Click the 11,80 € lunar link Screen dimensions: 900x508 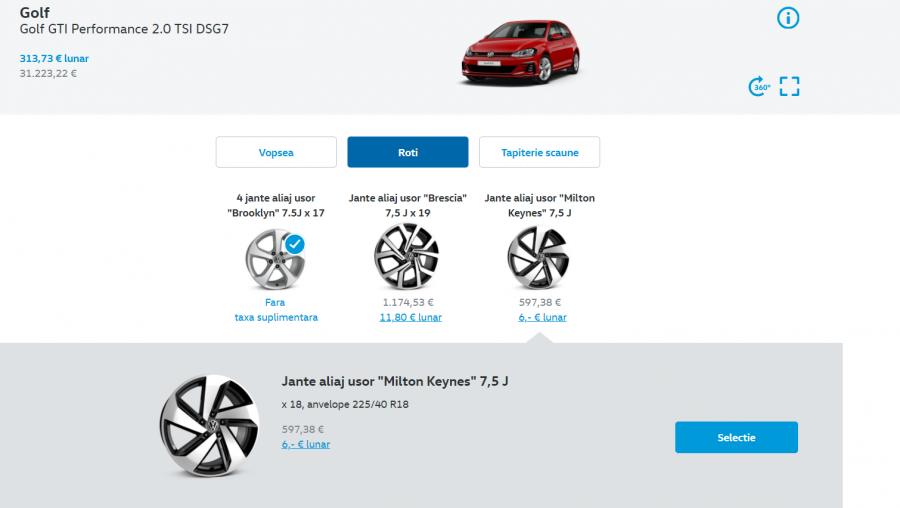click(x=410, y=318)
